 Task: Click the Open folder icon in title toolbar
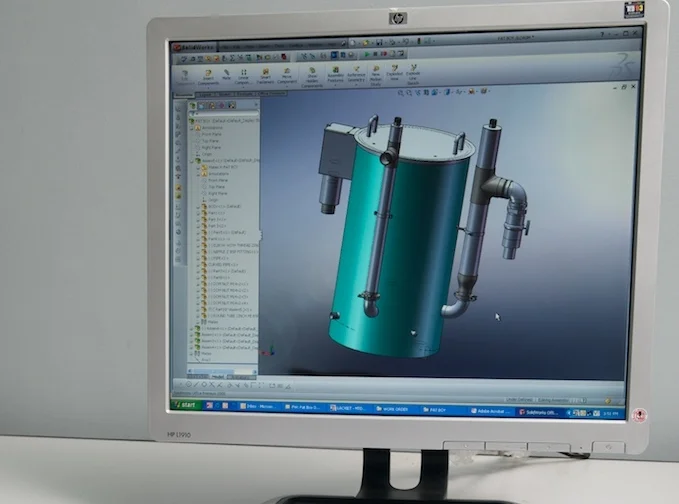pos(365,42)
